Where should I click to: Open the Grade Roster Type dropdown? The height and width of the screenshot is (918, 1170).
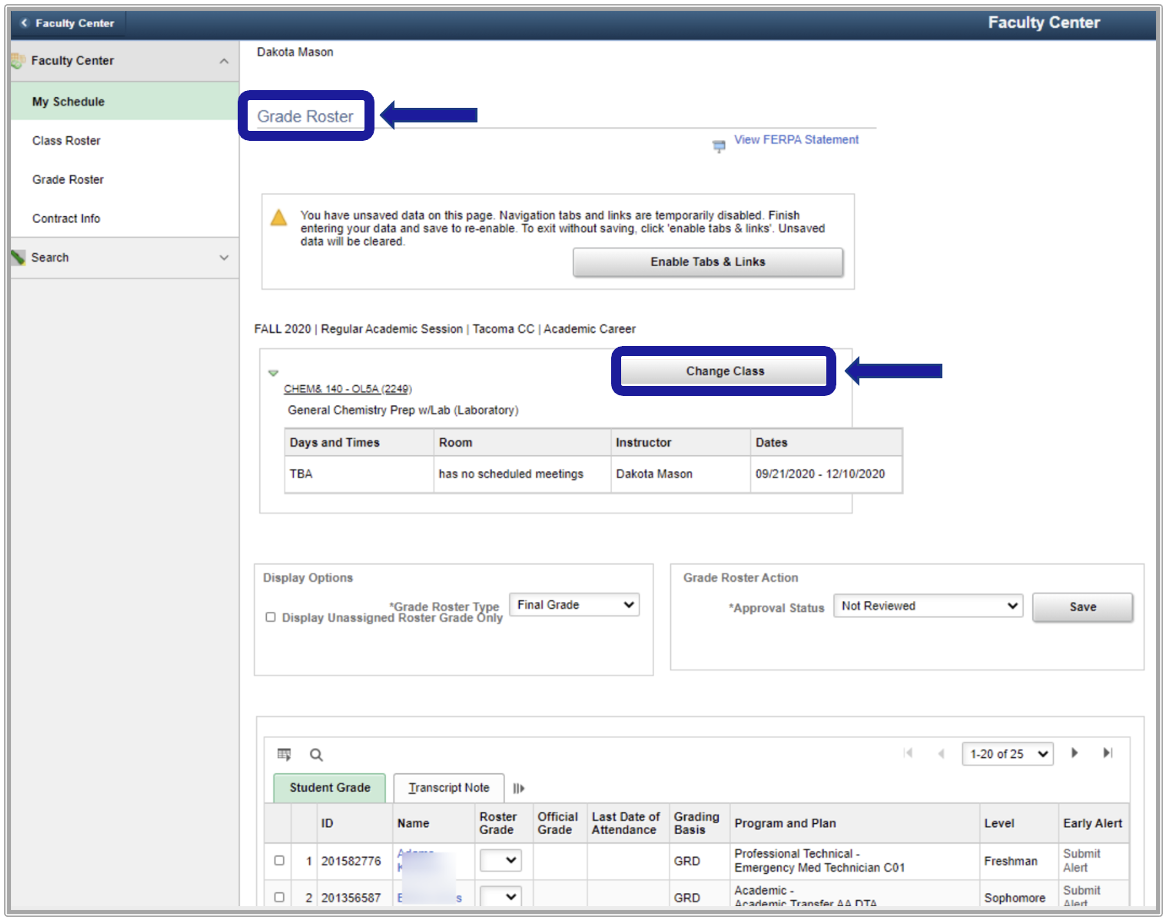(574, 605)
